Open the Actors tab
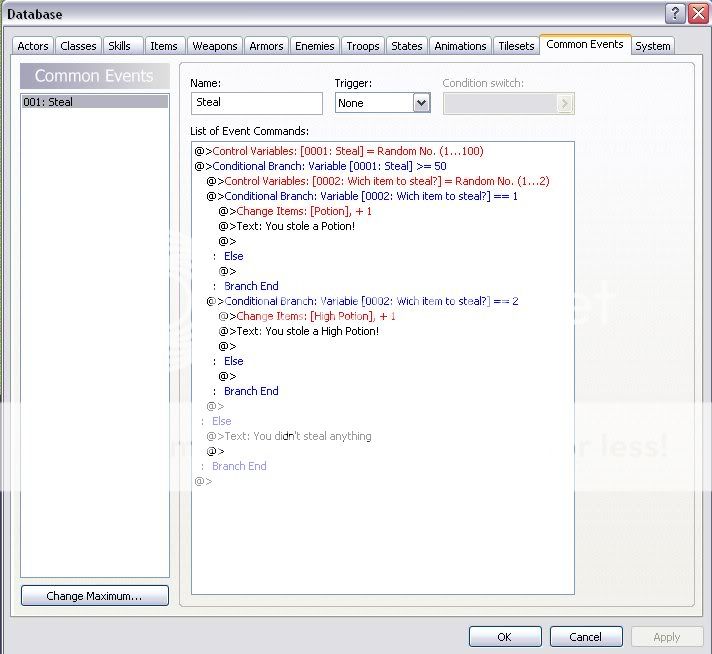712x654 pixels. click(x=33, y=46)
